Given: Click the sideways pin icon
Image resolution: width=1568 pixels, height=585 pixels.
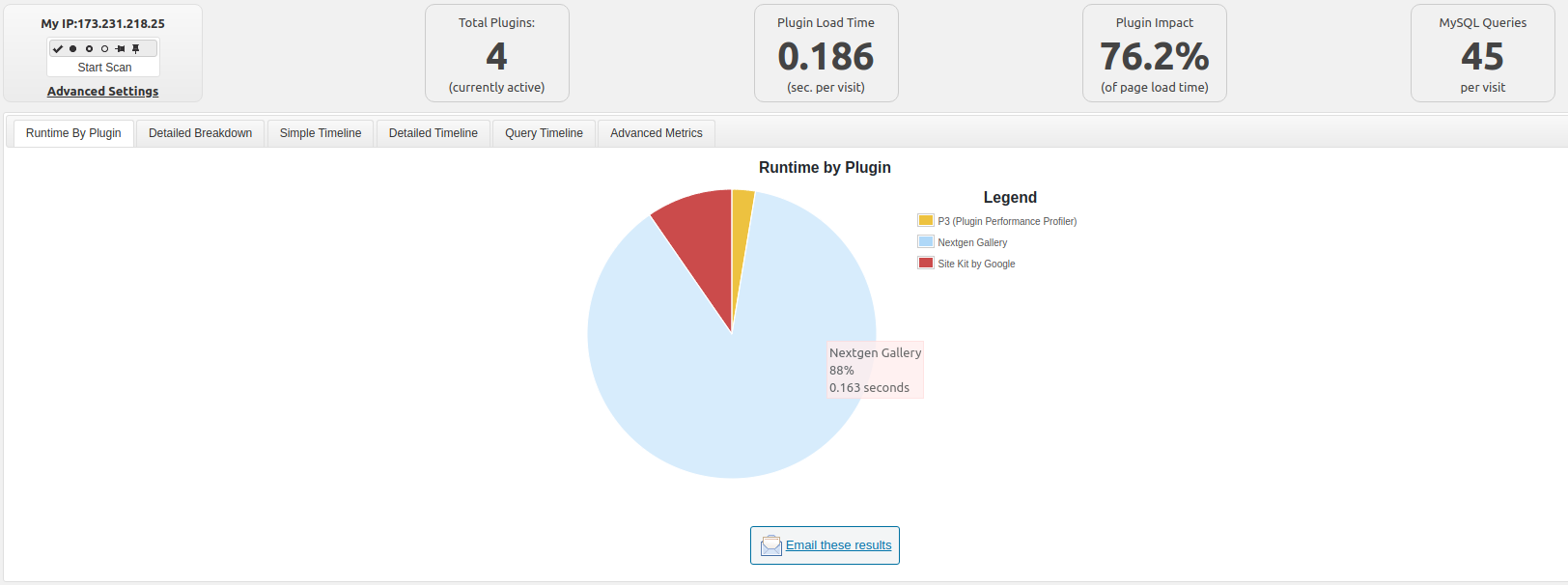Looking at the screenshot, I should tap(120, 48).
